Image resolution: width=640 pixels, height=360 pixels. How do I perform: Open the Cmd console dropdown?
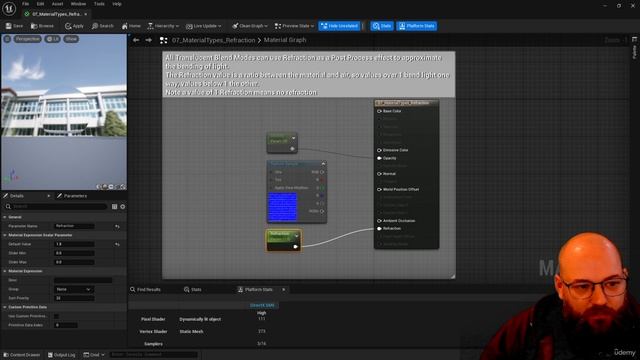94,355
